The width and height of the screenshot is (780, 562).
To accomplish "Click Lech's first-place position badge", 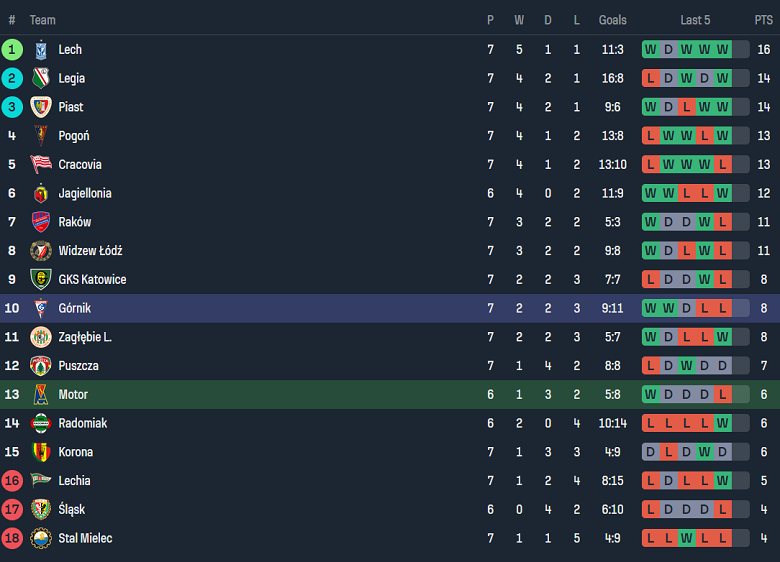I will point(12,49).
